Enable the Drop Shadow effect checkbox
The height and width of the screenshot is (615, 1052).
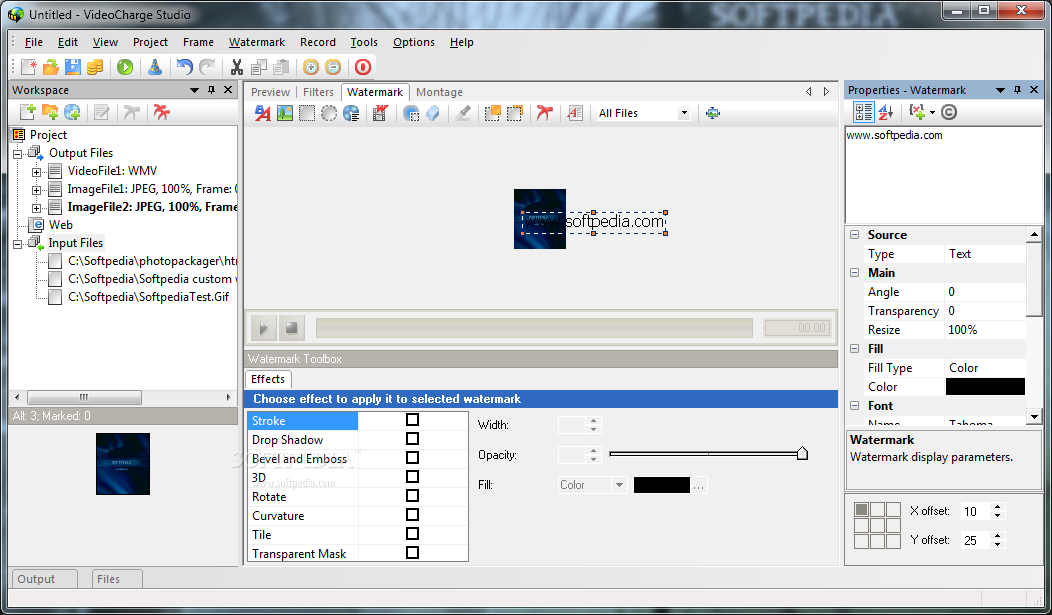click(x=413, y=439)
